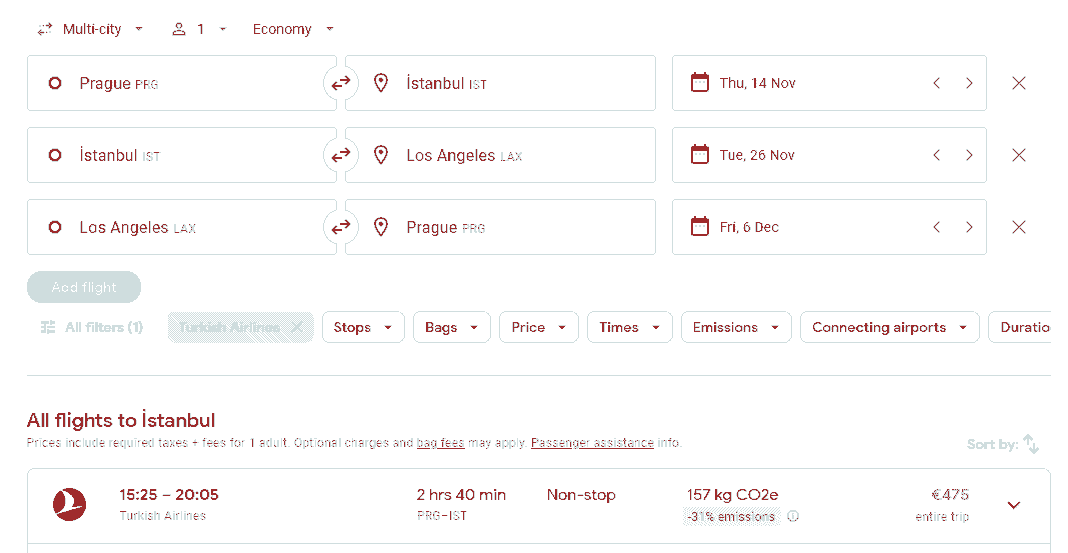
Task: Open the Connecting airports filter
Action: click(x=889, y=327)
